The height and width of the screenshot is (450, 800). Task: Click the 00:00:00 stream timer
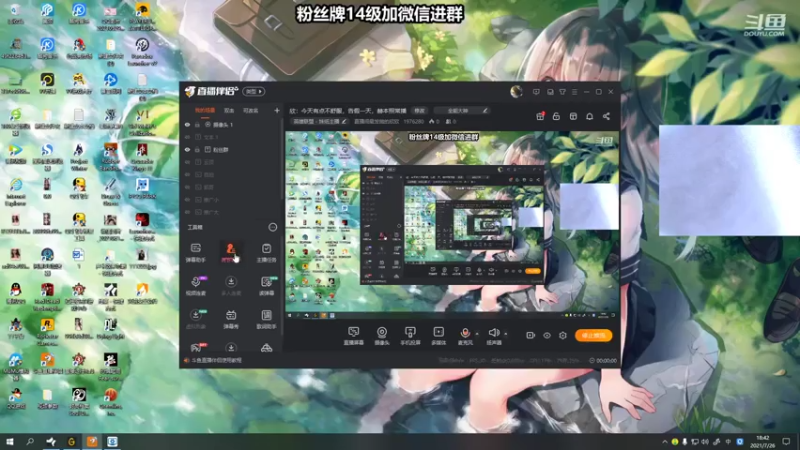click(606, 360)
